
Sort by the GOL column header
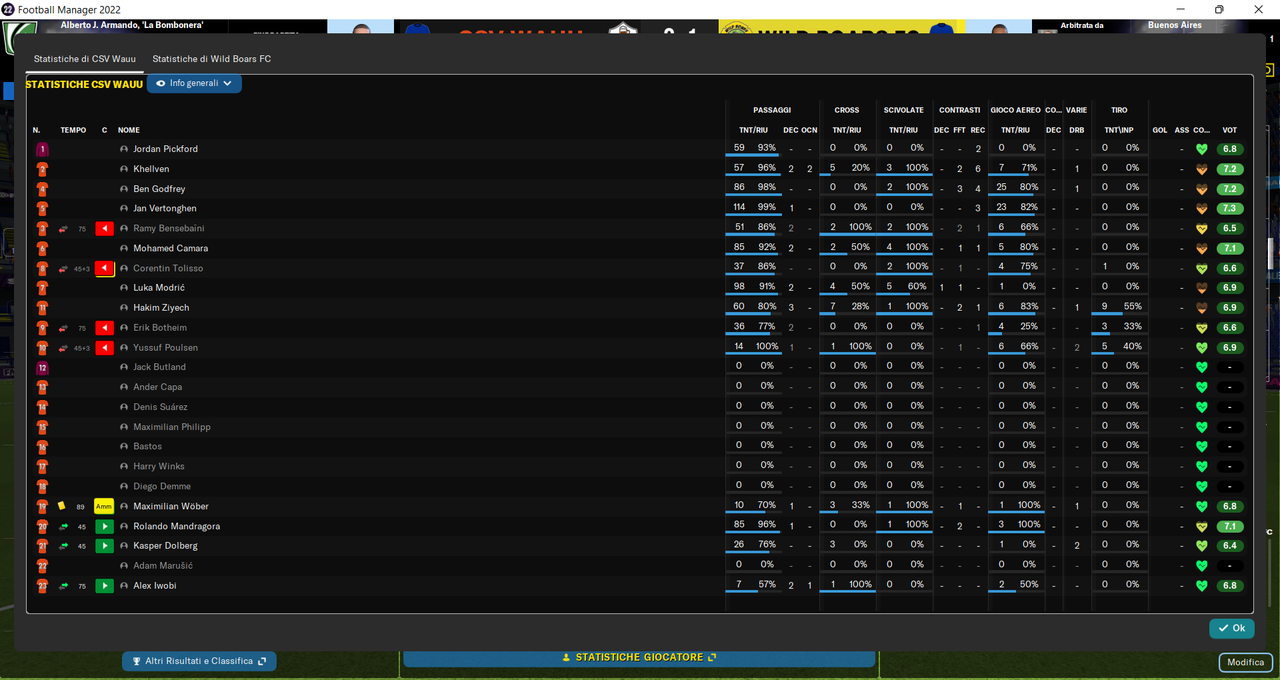pyautogui.click(x=1160, y=130)
